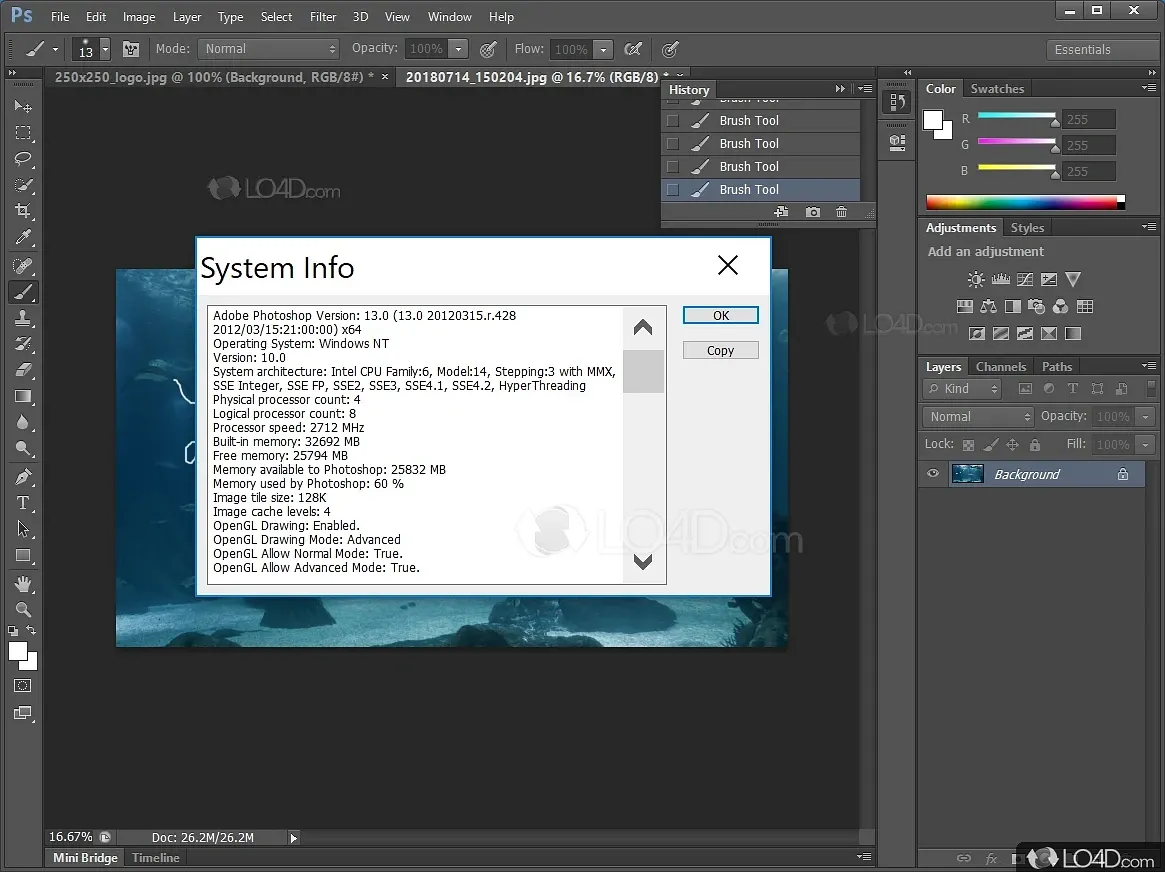Viewport: 1165px width, 872px height.
Task: Add Levels adjustment
Action: tap(1001, 279)
